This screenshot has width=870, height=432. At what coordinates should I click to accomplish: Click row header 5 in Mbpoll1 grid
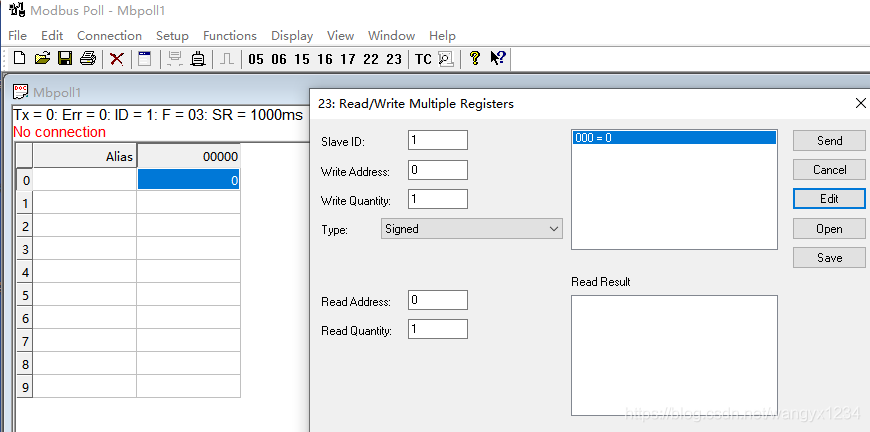coord(24,295)
